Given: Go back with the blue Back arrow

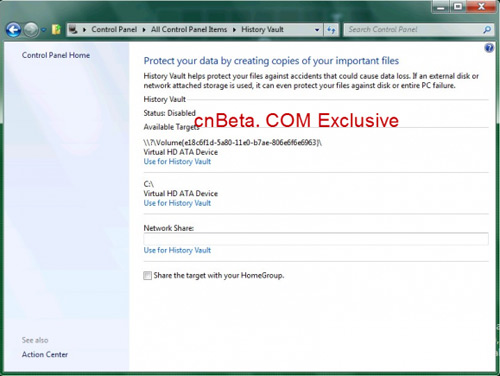Looking at the screenshot, I should [13, 30].
